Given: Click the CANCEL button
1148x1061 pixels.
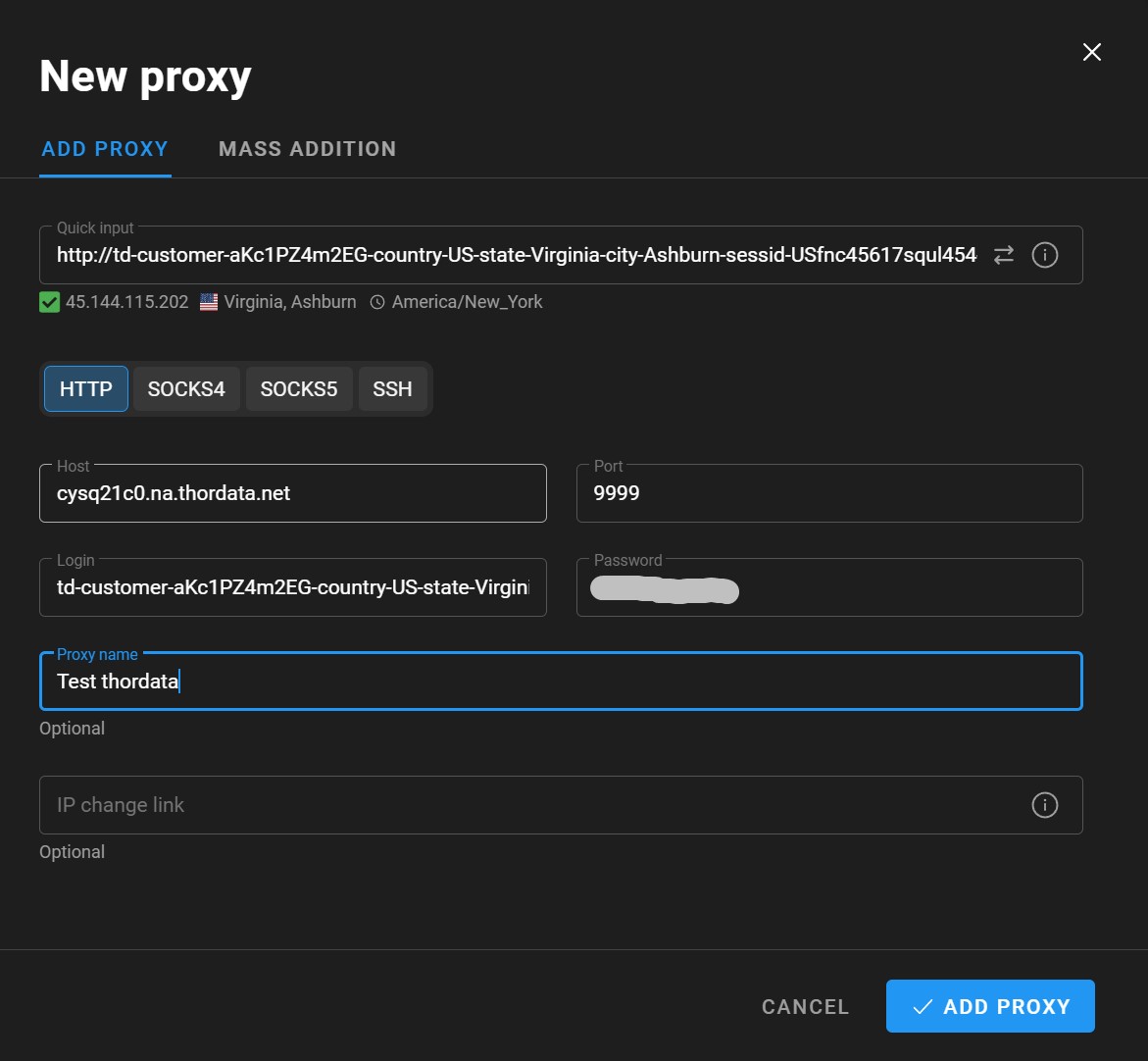Looking at the screenshot, I should pyautogui.click(x=805, y=1007).
